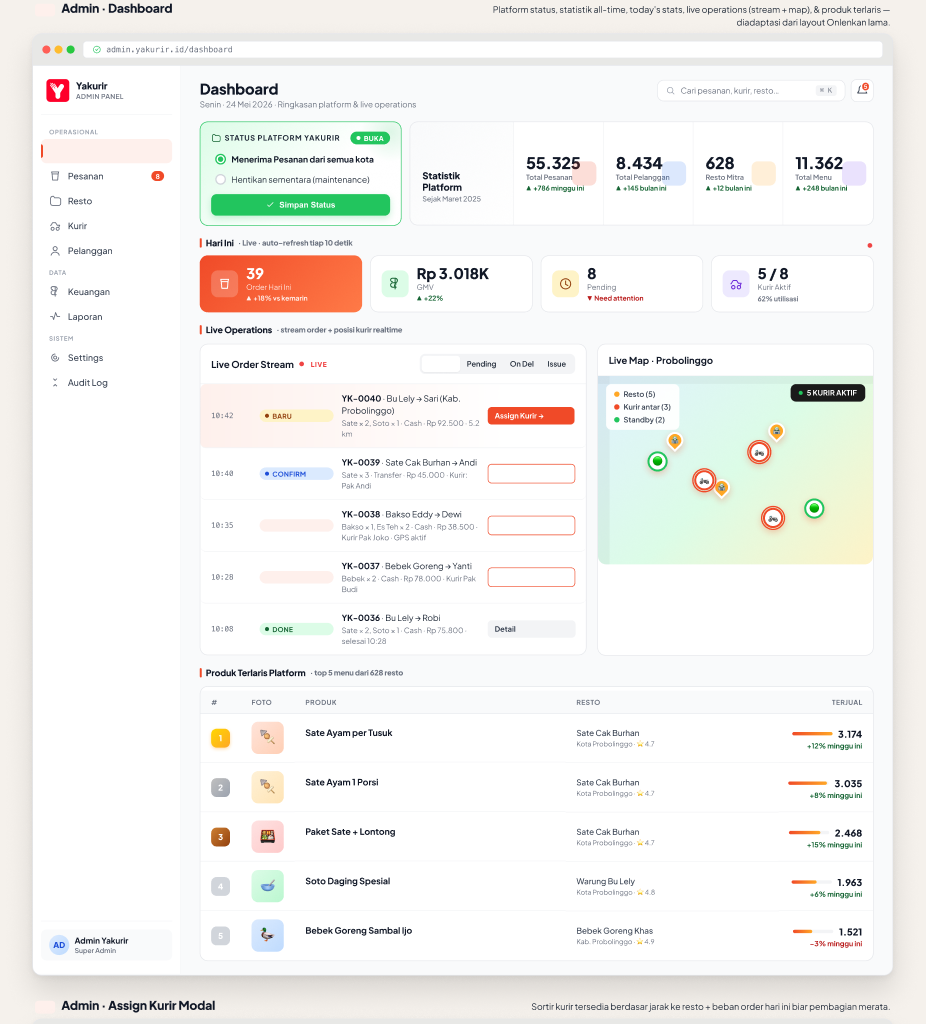Click the TERJUAL column header
This screenshot has width=926, height=1024.
[846, 703]
